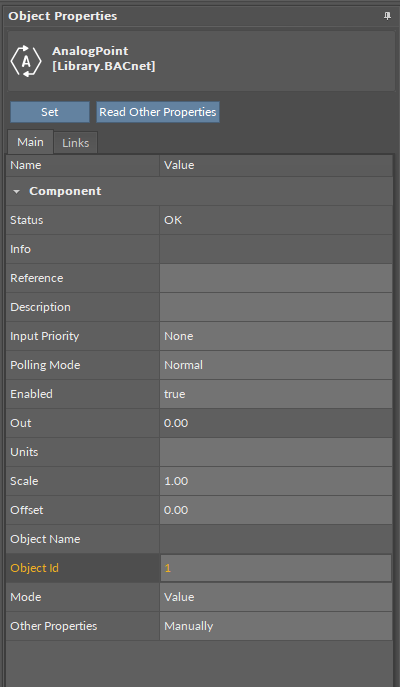Click the AnalogPoint hexagon icon
The height and width of the screenshot is (687, 400).
tap(26, 61)
